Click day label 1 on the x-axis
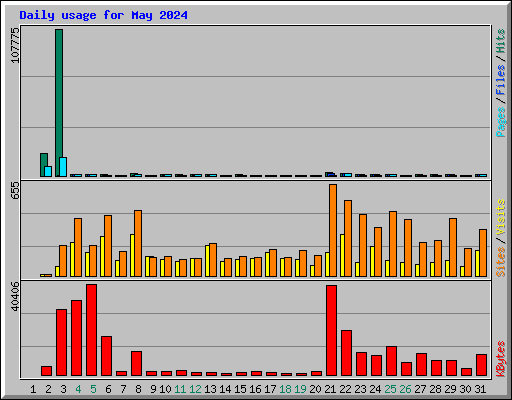 (x=33, y=389)
